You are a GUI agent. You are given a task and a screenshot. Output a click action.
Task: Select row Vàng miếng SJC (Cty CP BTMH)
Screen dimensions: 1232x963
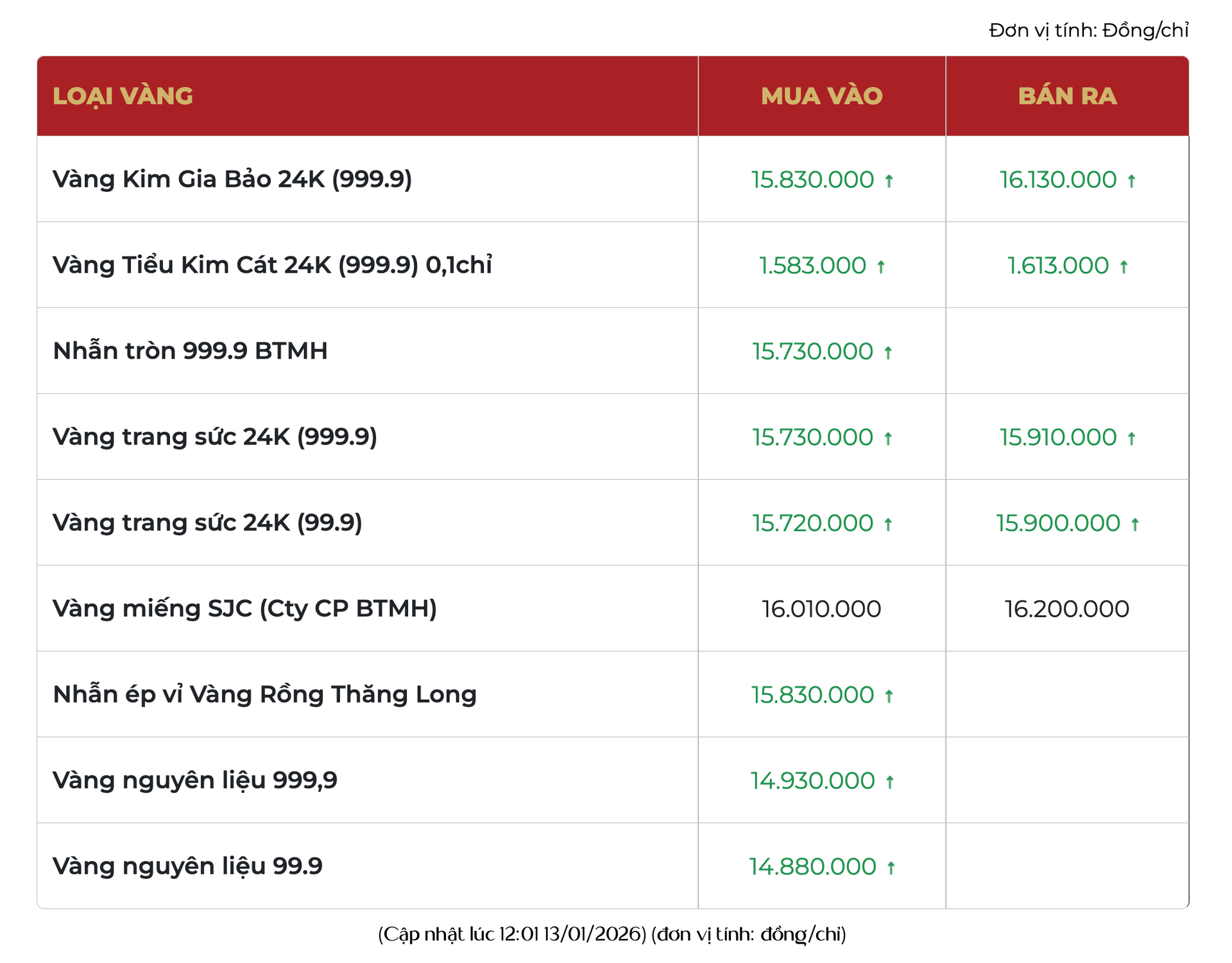click(x=613, y=609)
